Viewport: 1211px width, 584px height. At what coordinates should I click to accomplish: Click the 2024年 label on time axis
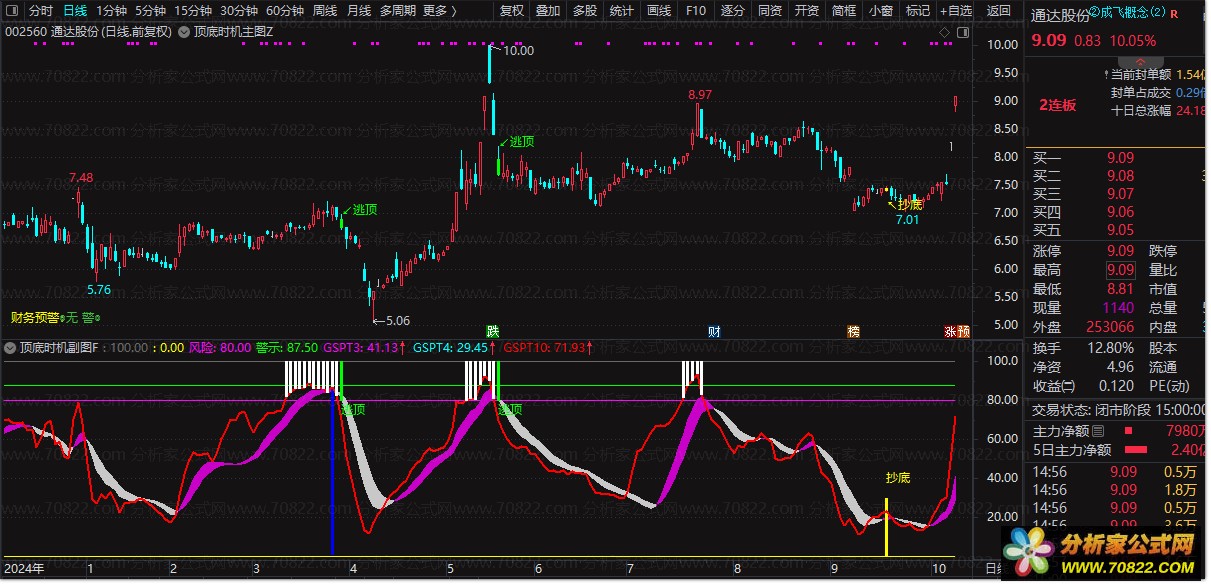(x=24, y=569)
